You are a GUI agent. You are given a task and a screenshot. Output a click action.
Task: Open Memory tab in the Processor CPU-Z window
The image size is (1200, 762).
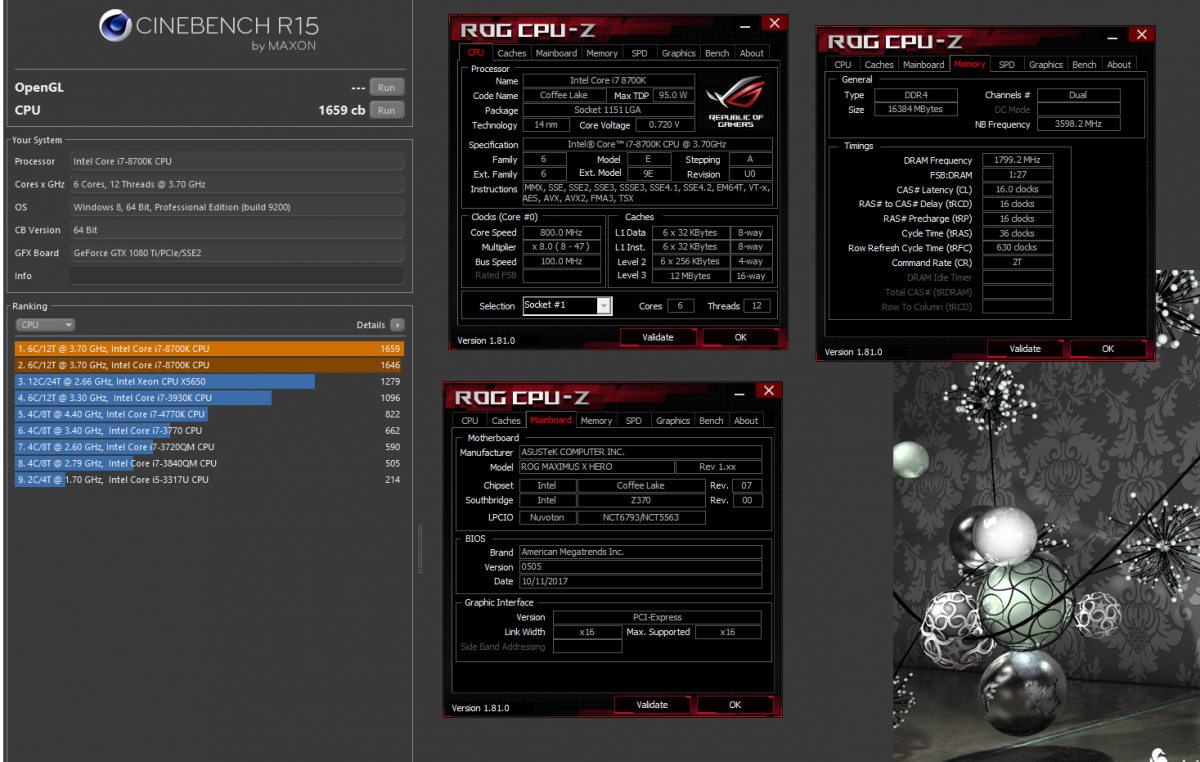(x=602, y=53)
